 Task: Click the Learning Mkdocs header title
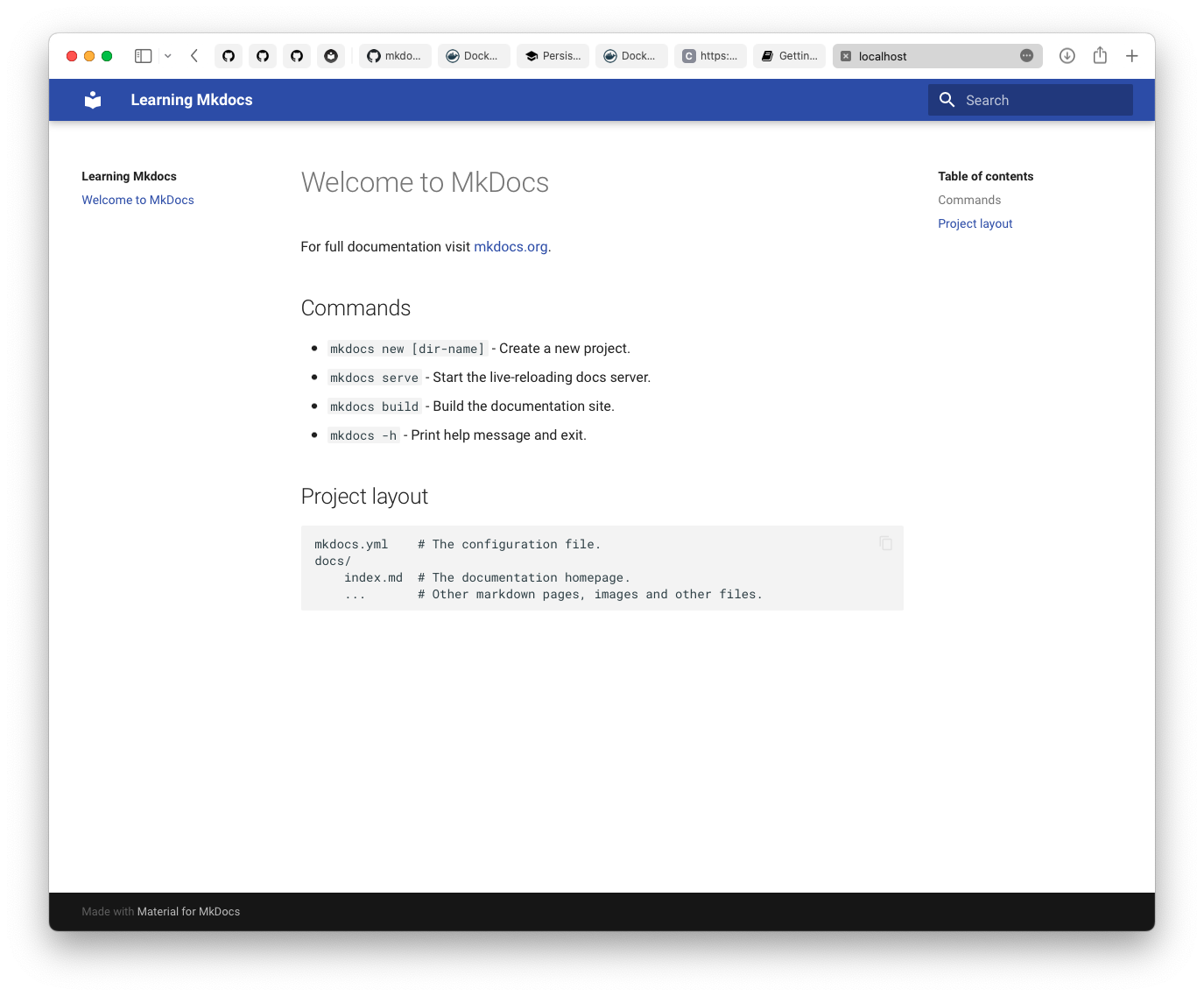192,100
